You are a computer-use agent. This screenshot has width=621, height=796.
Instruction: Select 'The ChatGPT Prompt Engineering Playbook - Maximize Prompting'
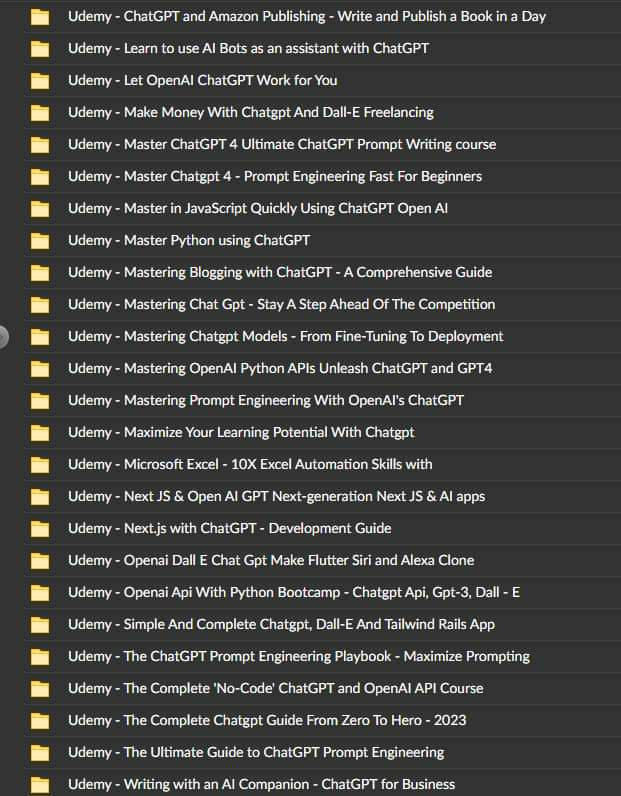(x=299, y=656)
